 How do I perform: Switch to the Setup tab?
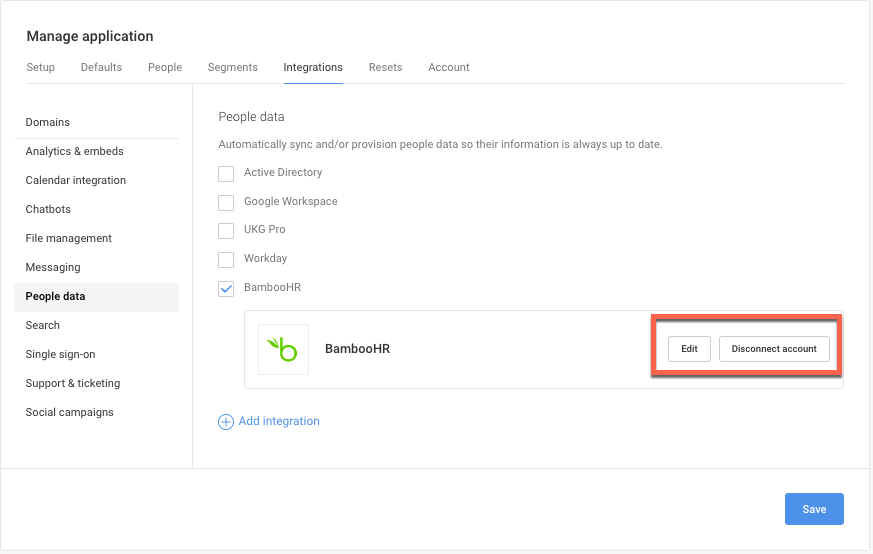pos(41,67)
